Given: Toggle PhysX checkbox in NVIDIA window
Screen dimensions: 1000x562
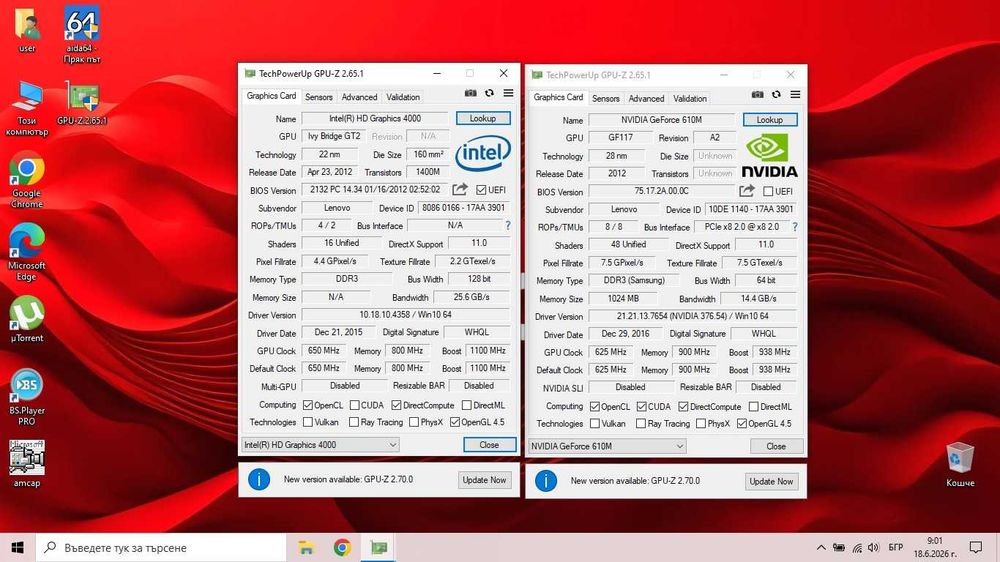Looking at the screenshot, I should coord(701,423).
